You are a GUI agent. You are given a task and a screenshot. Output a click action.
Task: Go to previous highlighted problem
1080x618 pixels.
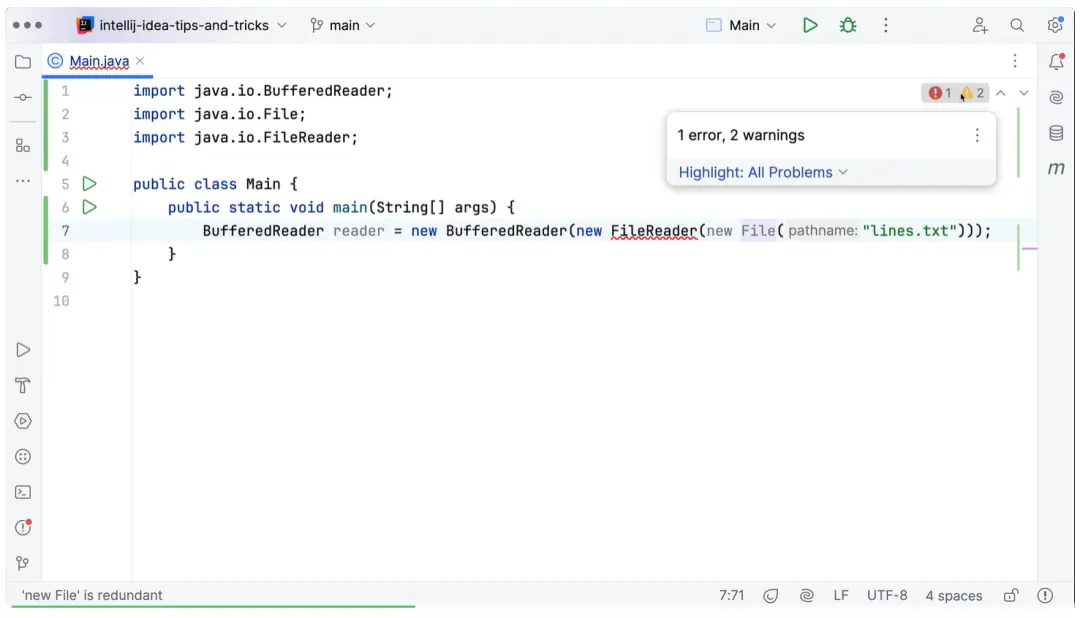pyautogui.click(x=1001, y=93)
